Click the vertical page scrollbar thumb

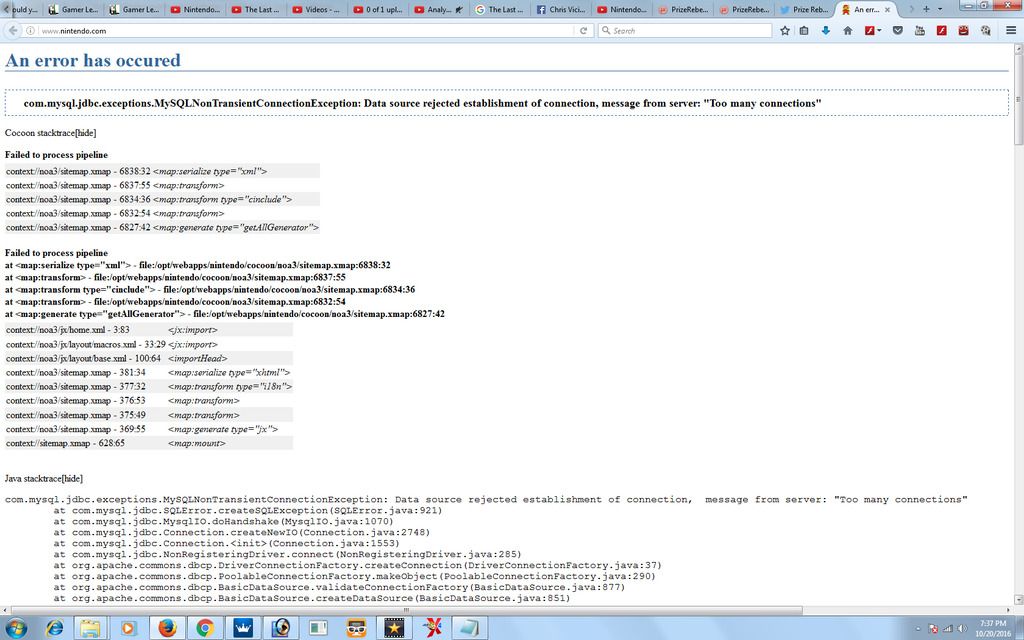point(1018,99)
